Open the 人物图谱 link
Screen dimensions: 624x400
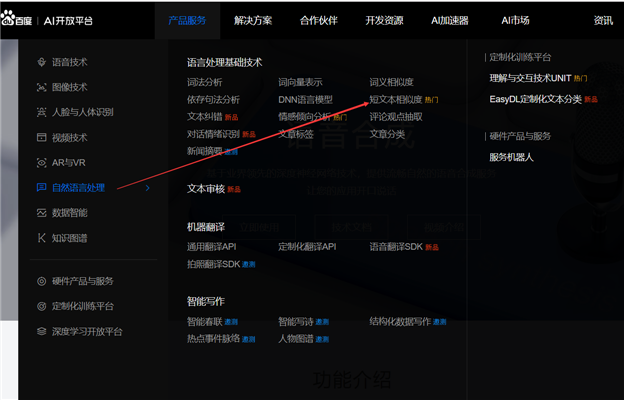click(x=296, y=339)
